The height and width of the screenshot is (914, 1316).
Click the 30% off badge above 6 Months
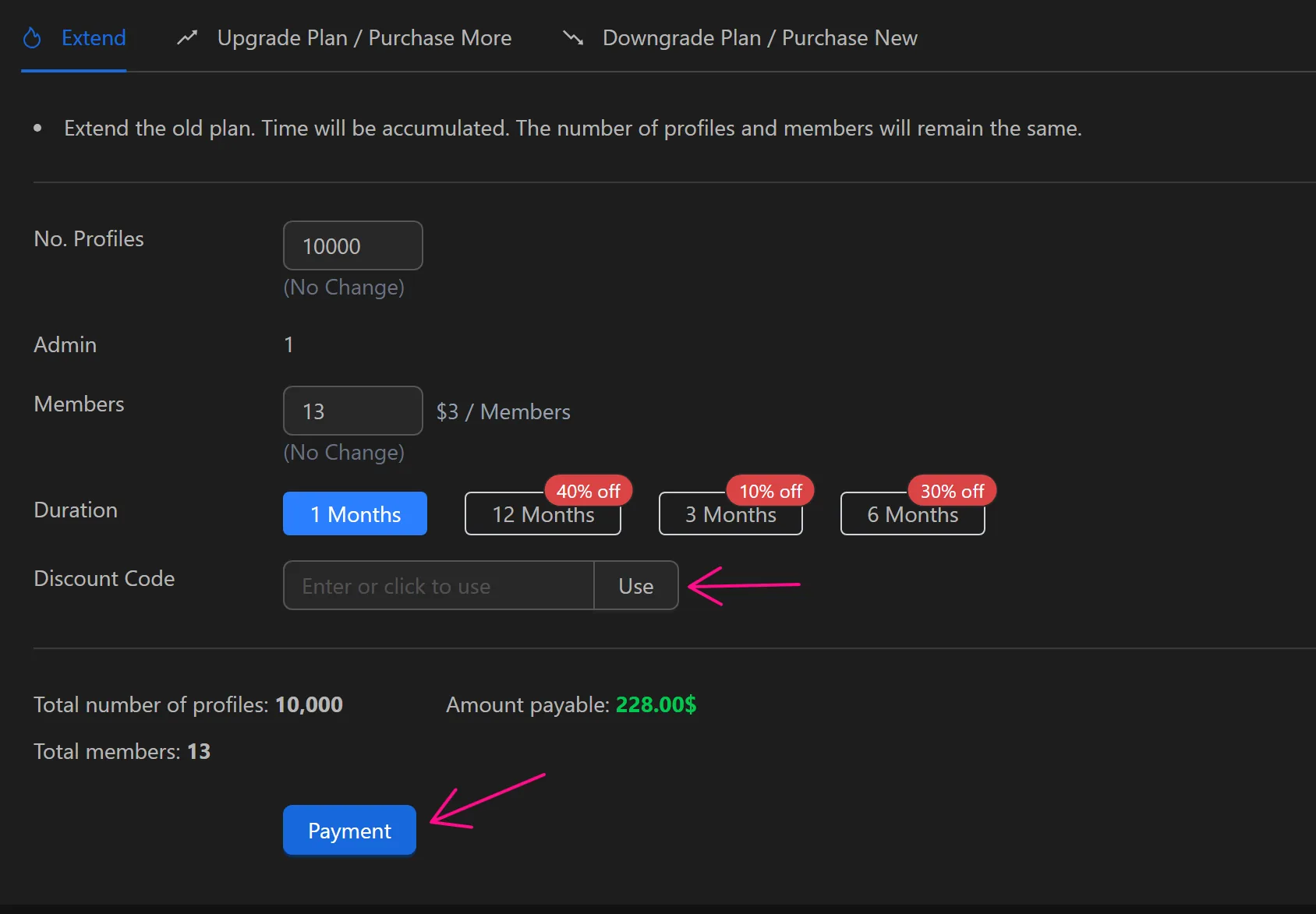(x=951, y=490)
